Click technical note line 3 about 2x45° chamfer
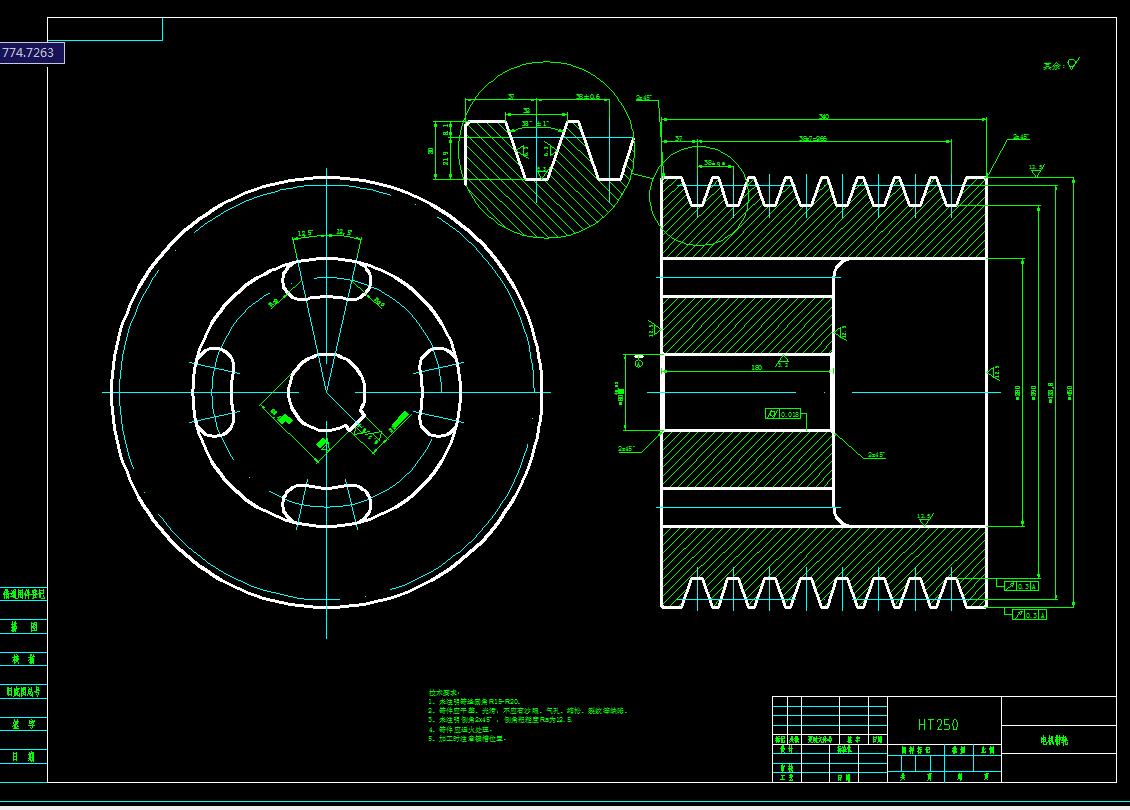 coord(500,719)
